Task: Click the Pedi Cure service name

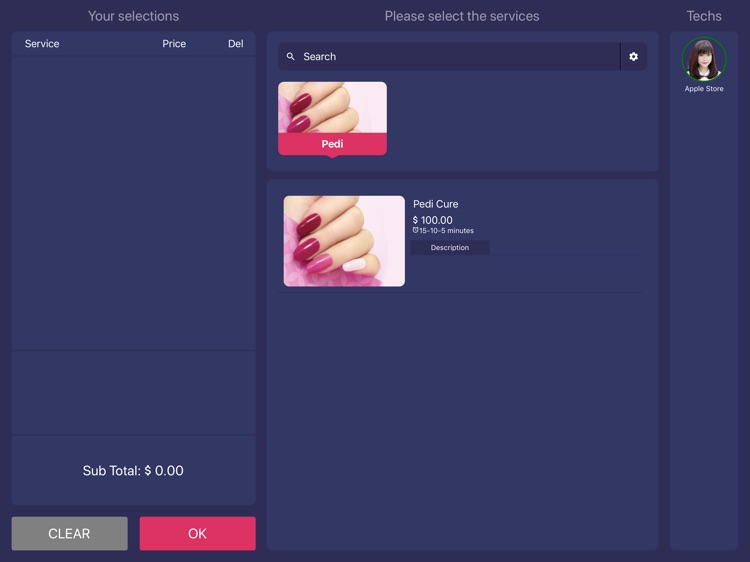Action: click(435, 204)
